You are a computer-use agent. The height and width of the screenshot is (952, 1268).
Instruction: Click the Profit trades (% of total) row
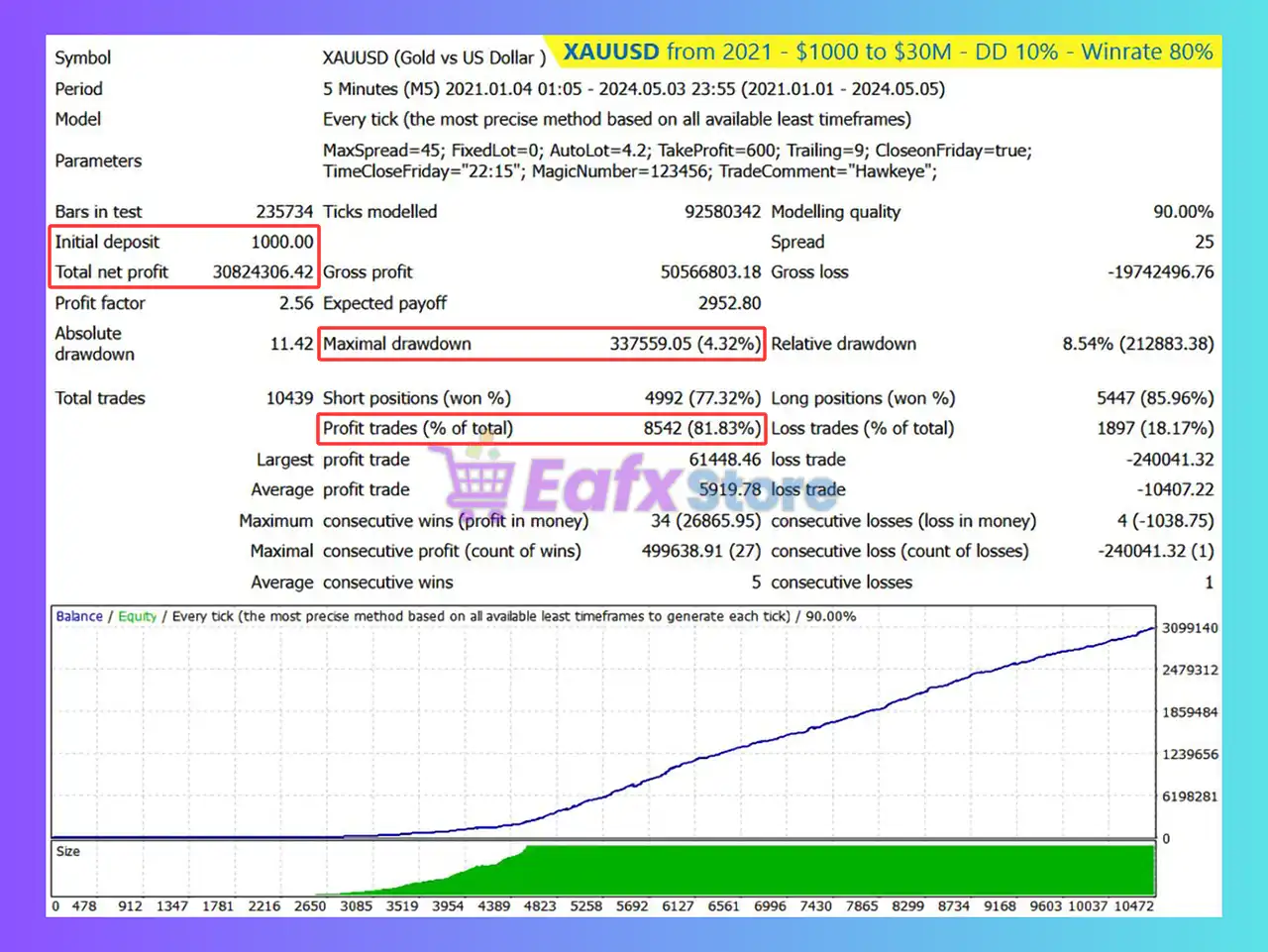tap(541, 428)
